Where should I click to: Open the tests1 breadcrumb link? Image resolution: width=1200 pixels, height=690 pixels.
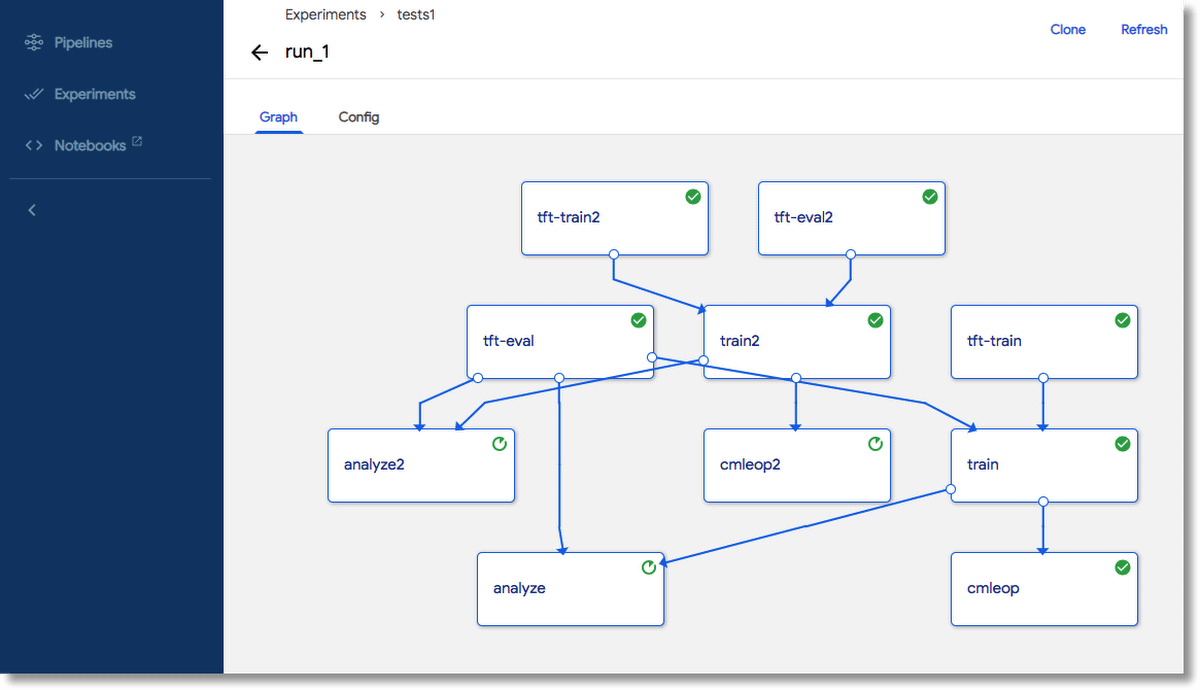tap(416, 15)
